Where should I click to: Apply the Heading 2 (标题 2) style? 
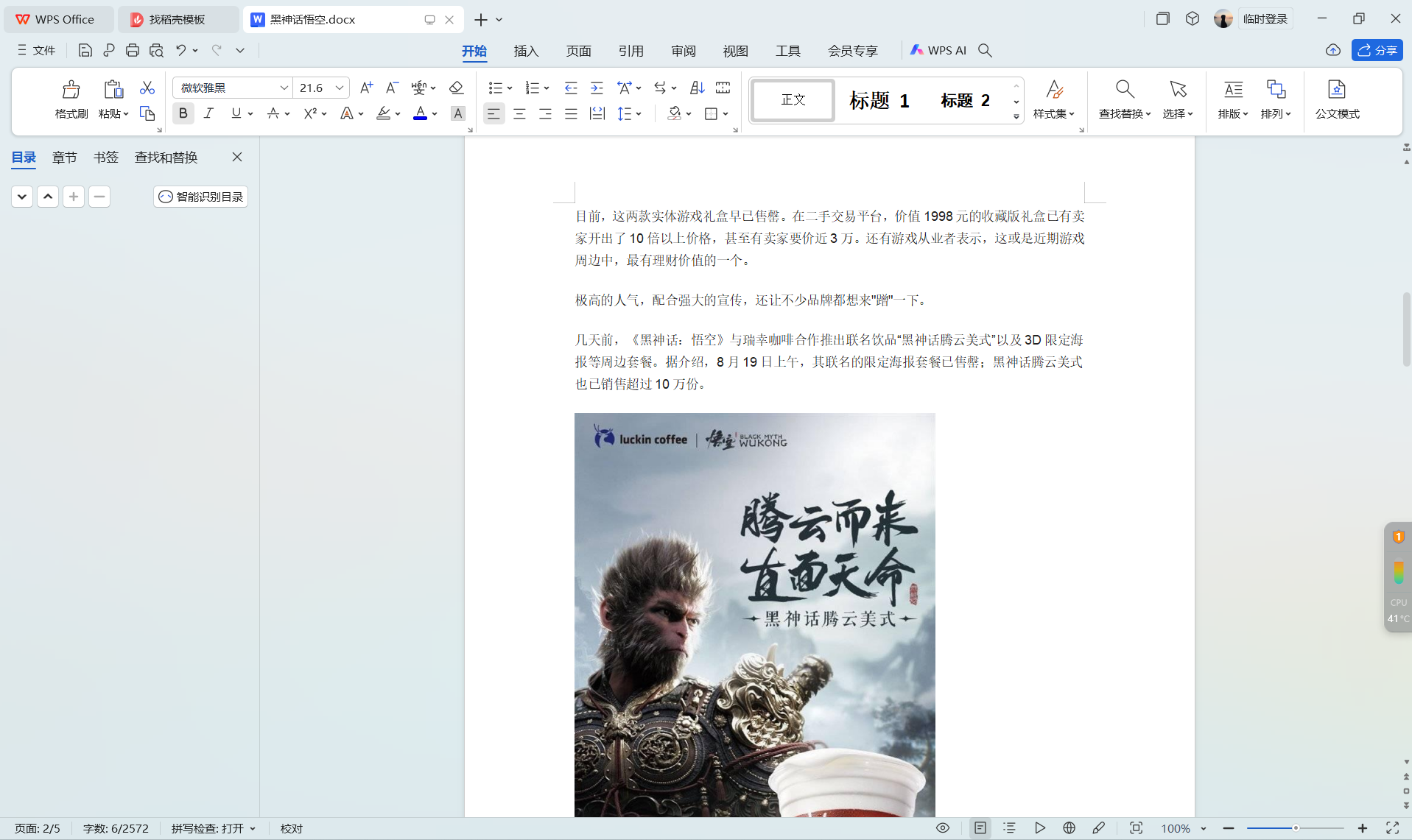(x=965, y=100)
